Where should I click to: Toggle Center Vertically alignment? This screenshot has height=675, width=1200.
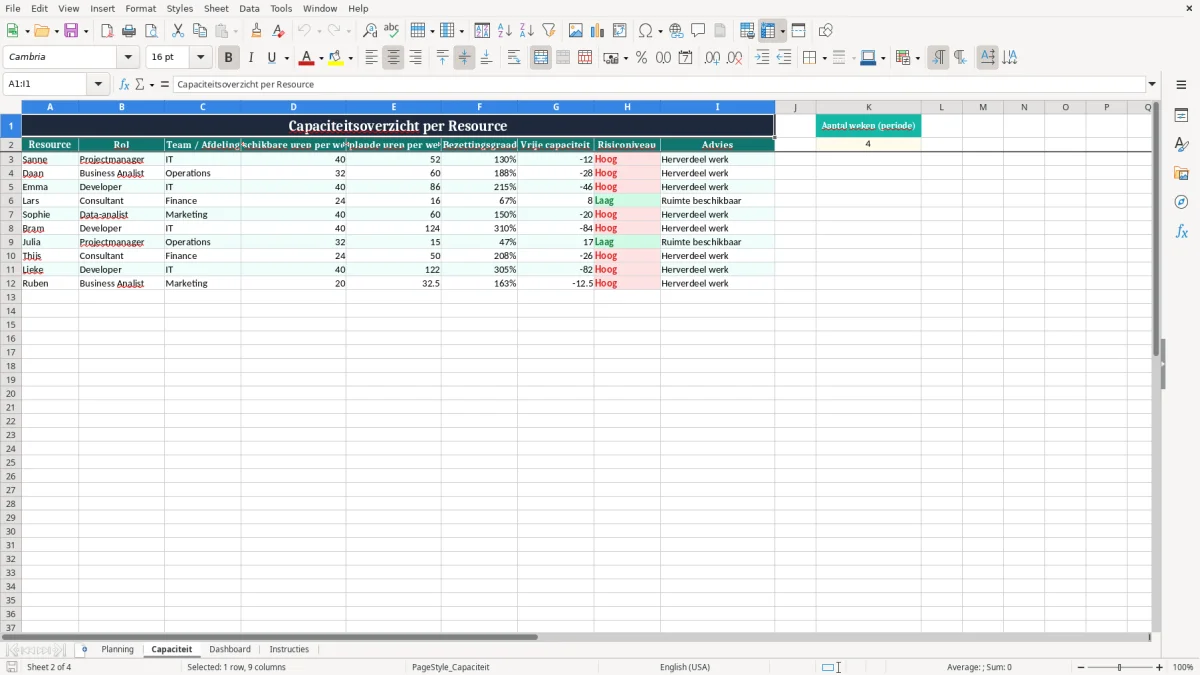[464, 58]
